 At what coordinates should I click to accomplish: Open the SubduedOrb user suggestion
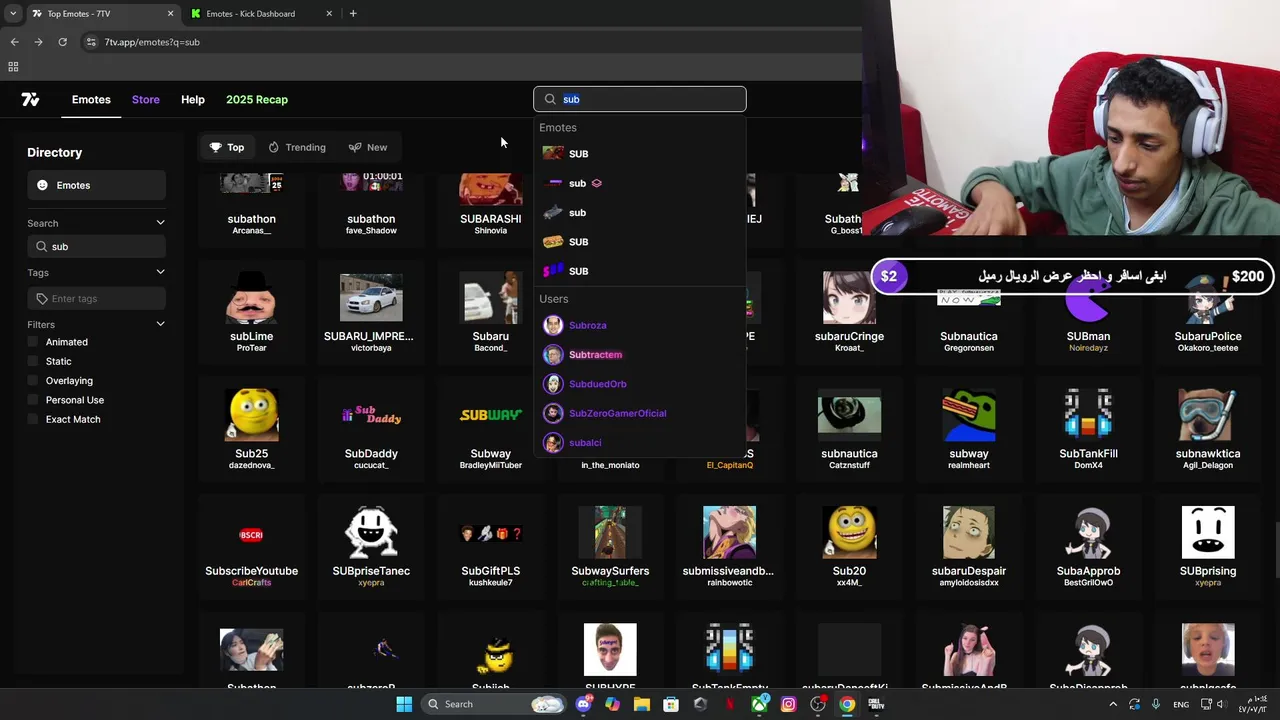pos(640,384)
